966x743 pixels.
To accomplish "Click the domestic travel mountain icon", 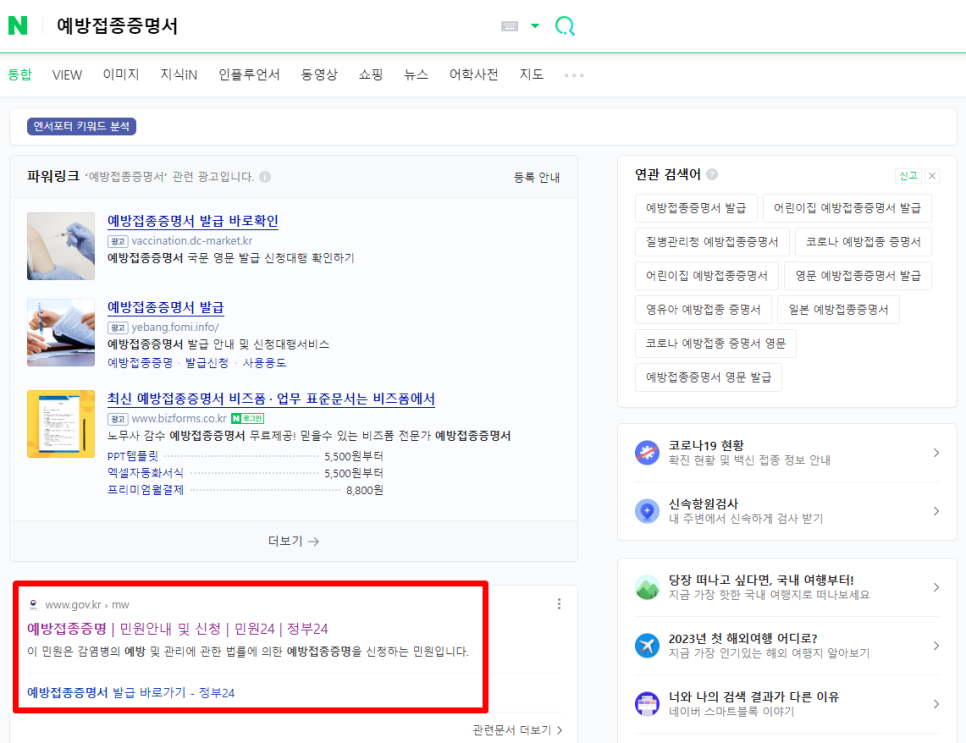I will 647,587.
